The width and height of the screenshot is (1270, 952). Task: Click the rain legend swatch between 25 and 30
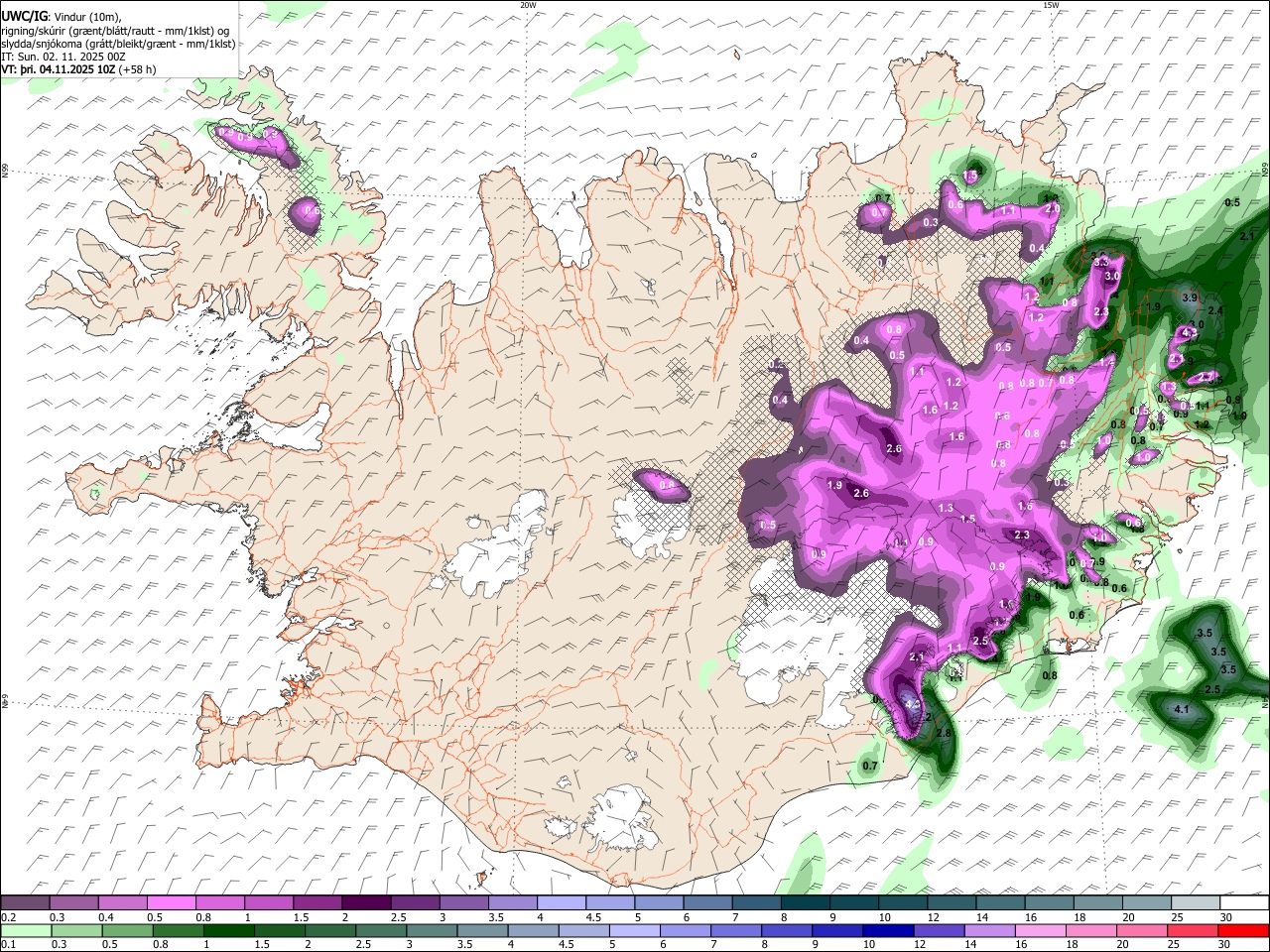click(x=1192, y=930)
